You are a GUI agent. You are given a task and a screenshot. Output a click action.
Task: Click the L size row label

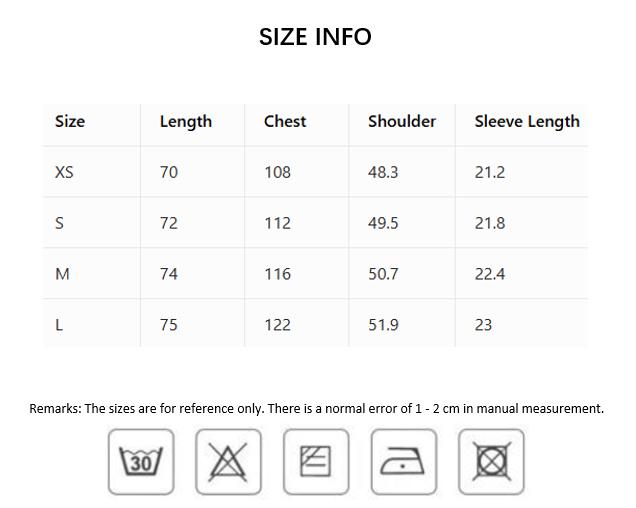59,324
